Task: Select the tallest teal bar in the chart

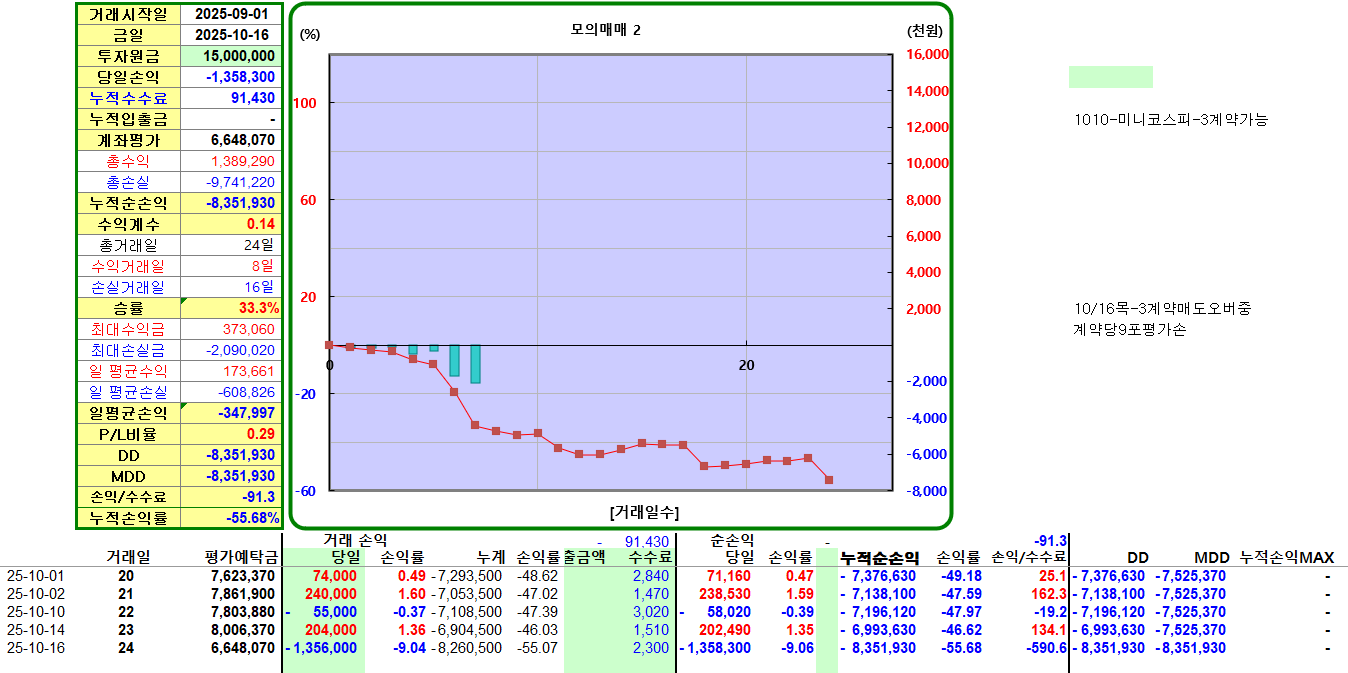Action: pos(475,364)
